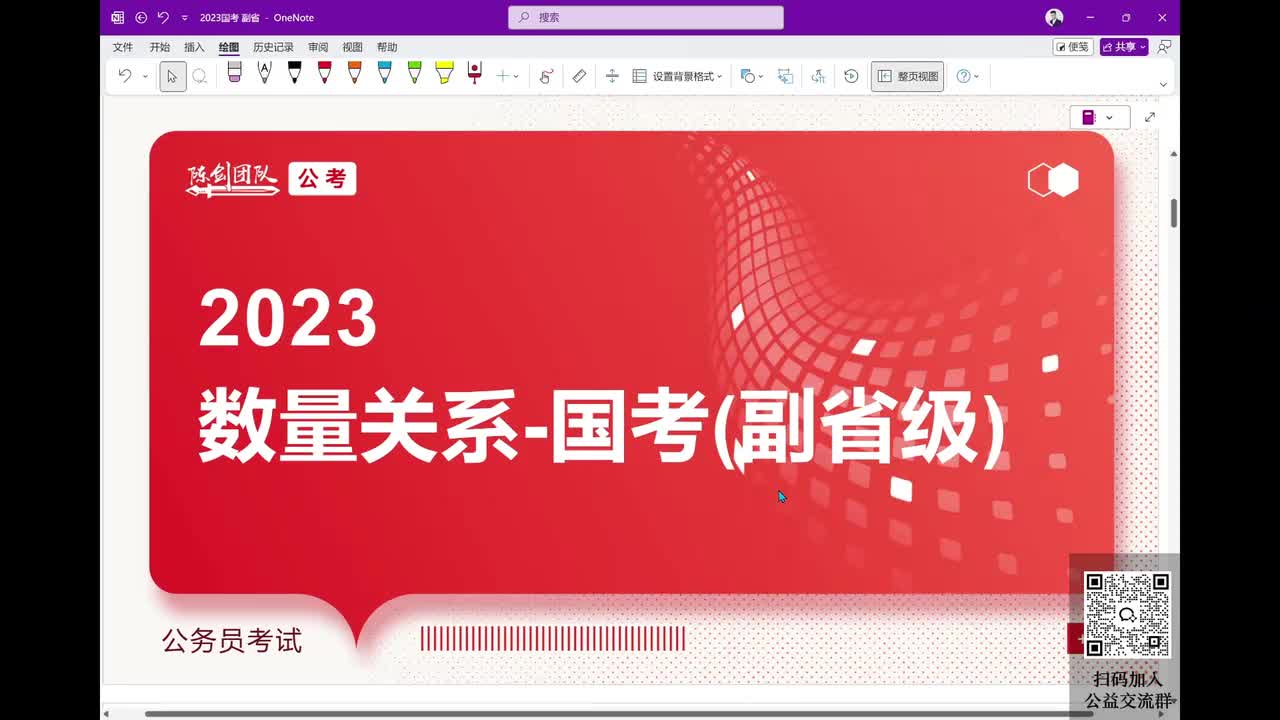Viewport: 1280px width, 720px height.
Task: Click the vertical scrollbar thumb
Action: click(1174, 213)
